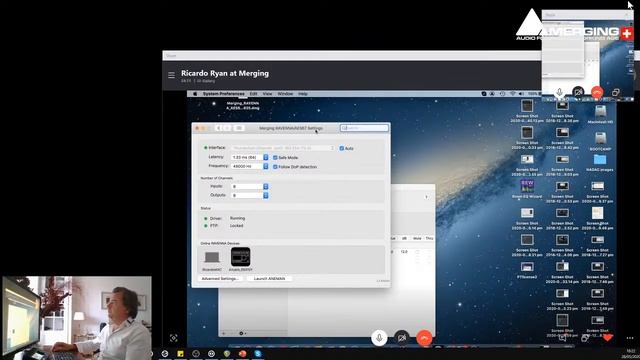Open the Inputs channel count dropdown

point(250,187)
